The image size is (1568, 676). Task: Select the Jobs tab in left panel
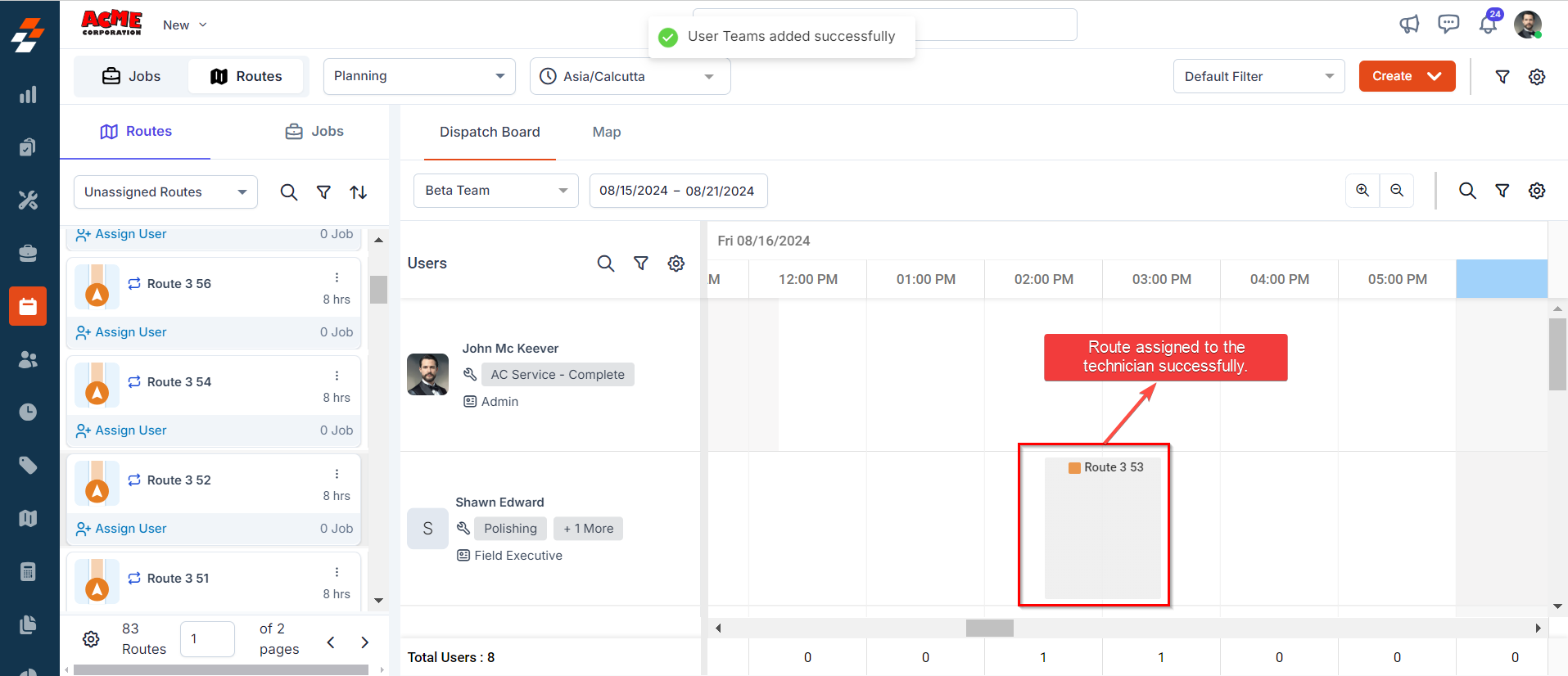coord(314,132)
